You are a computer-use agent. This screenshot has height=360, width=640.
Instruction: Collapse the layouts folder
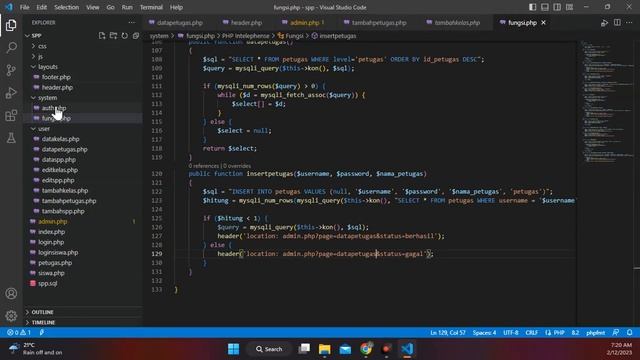pyautogui.click(x=47, y=67)
